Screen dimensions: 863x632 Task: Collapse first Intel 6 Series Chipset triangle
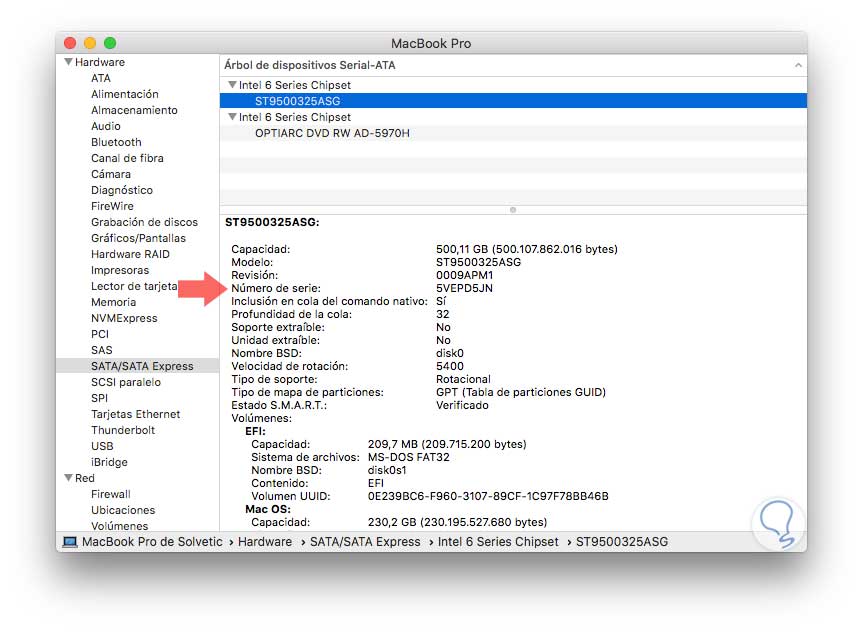[x=232, y=85]
